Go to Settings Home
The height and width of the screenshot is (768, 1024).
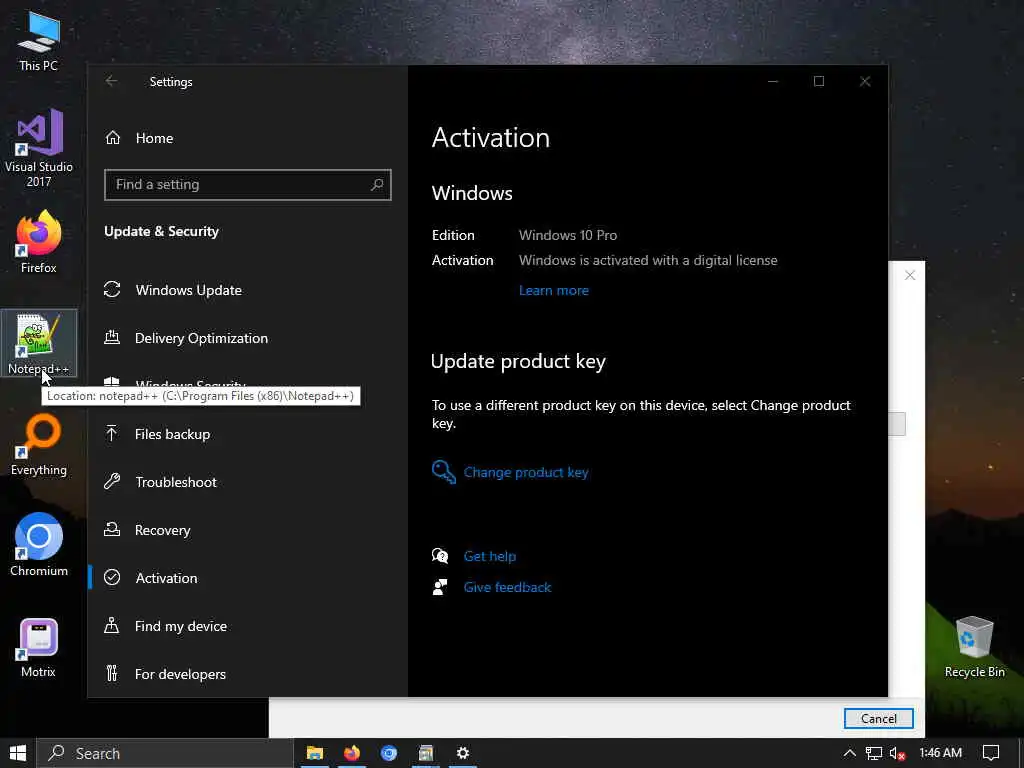(154, 138)
